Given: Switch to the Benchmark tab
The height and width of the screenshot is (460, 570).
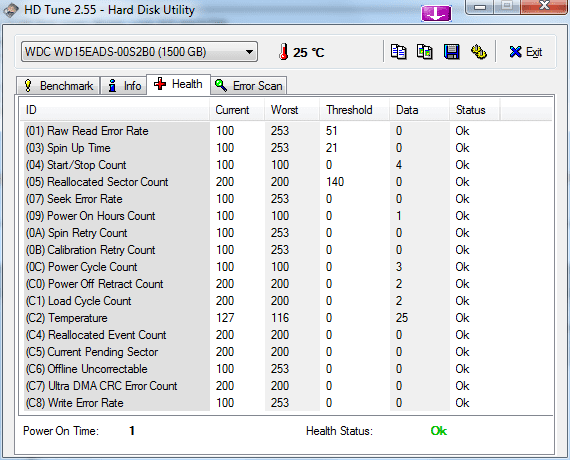Looking at the screenshot, I should 58,86.
